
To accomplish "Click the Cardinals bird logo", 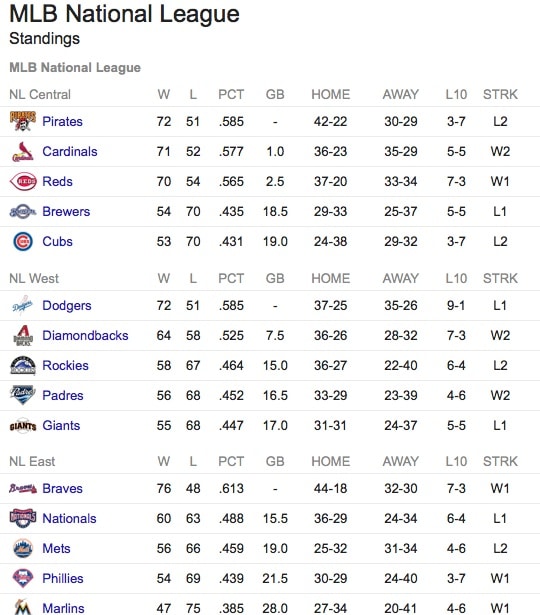I will [23, 152].
